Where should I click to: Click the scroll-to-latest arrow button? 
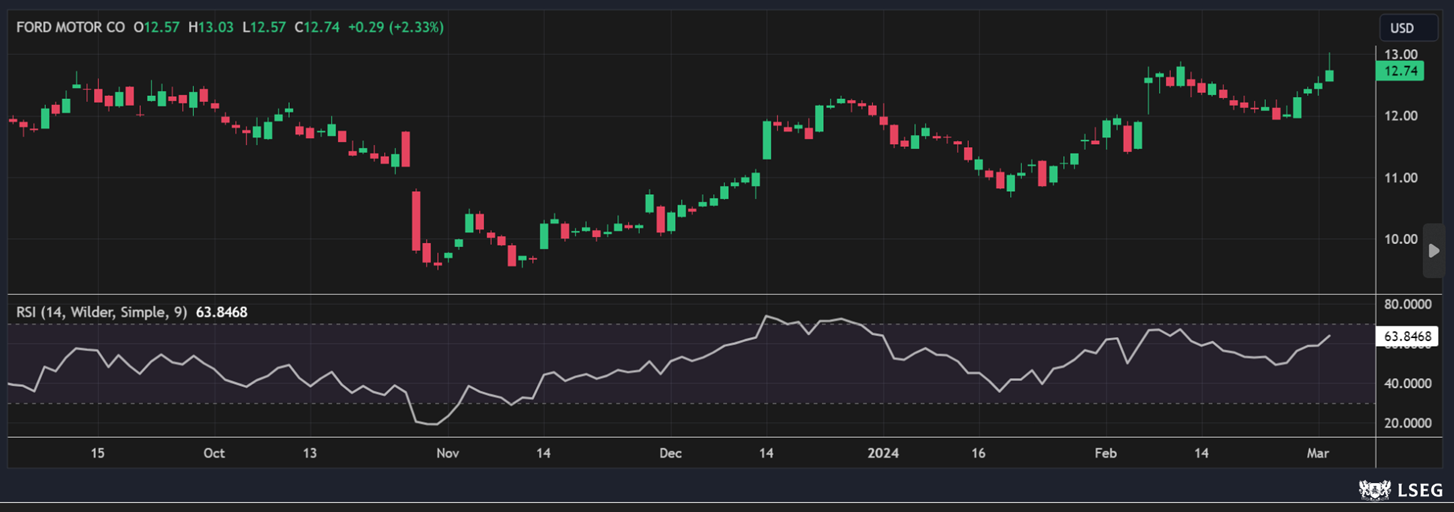1433,251
